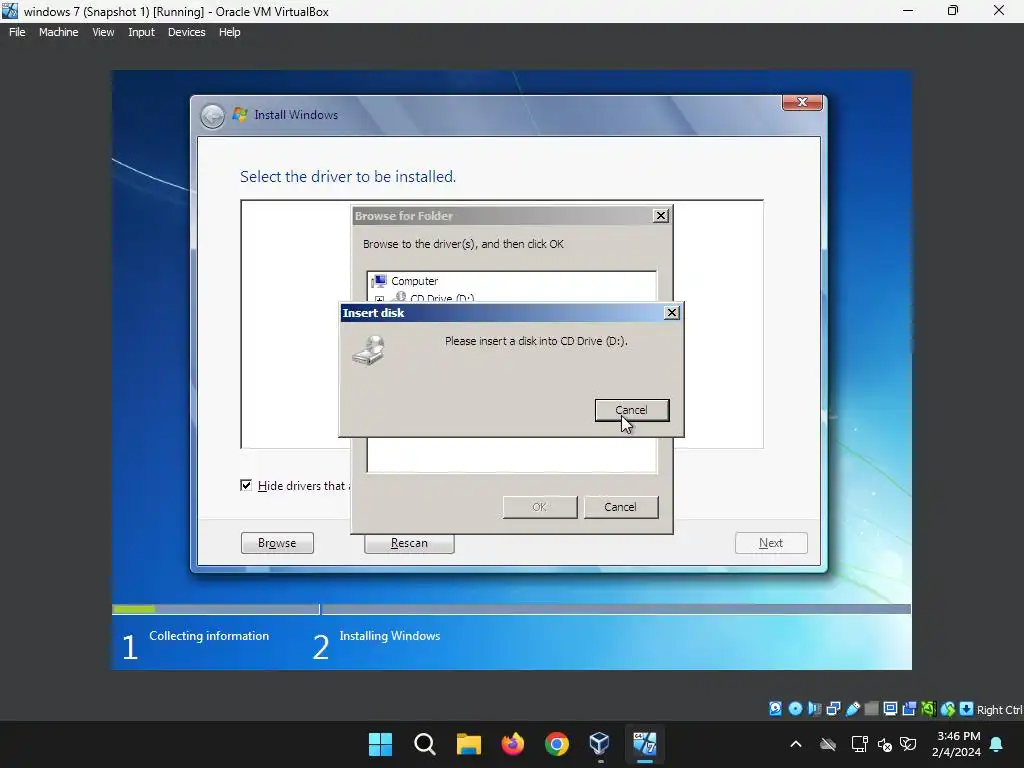The width and height of the screenshot is (1024, 768).
Task: Switch to the running Windows 7 VM taskbar icon
Action: 644,744
